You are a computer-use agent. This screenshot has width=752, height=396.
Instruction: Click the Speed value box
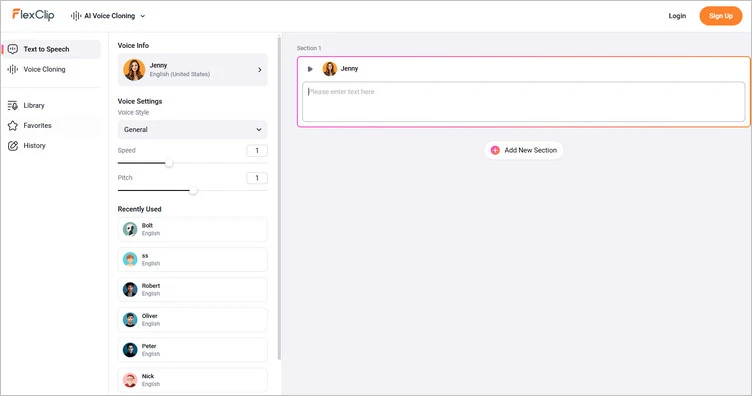coord(257,151)
